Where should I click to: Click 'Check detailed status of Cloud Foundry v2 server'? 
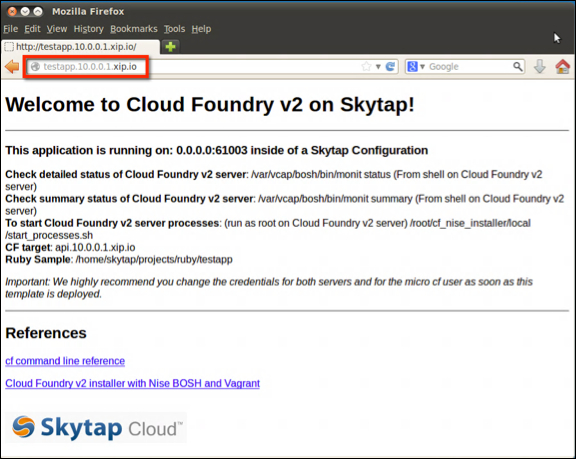[125, 174]
